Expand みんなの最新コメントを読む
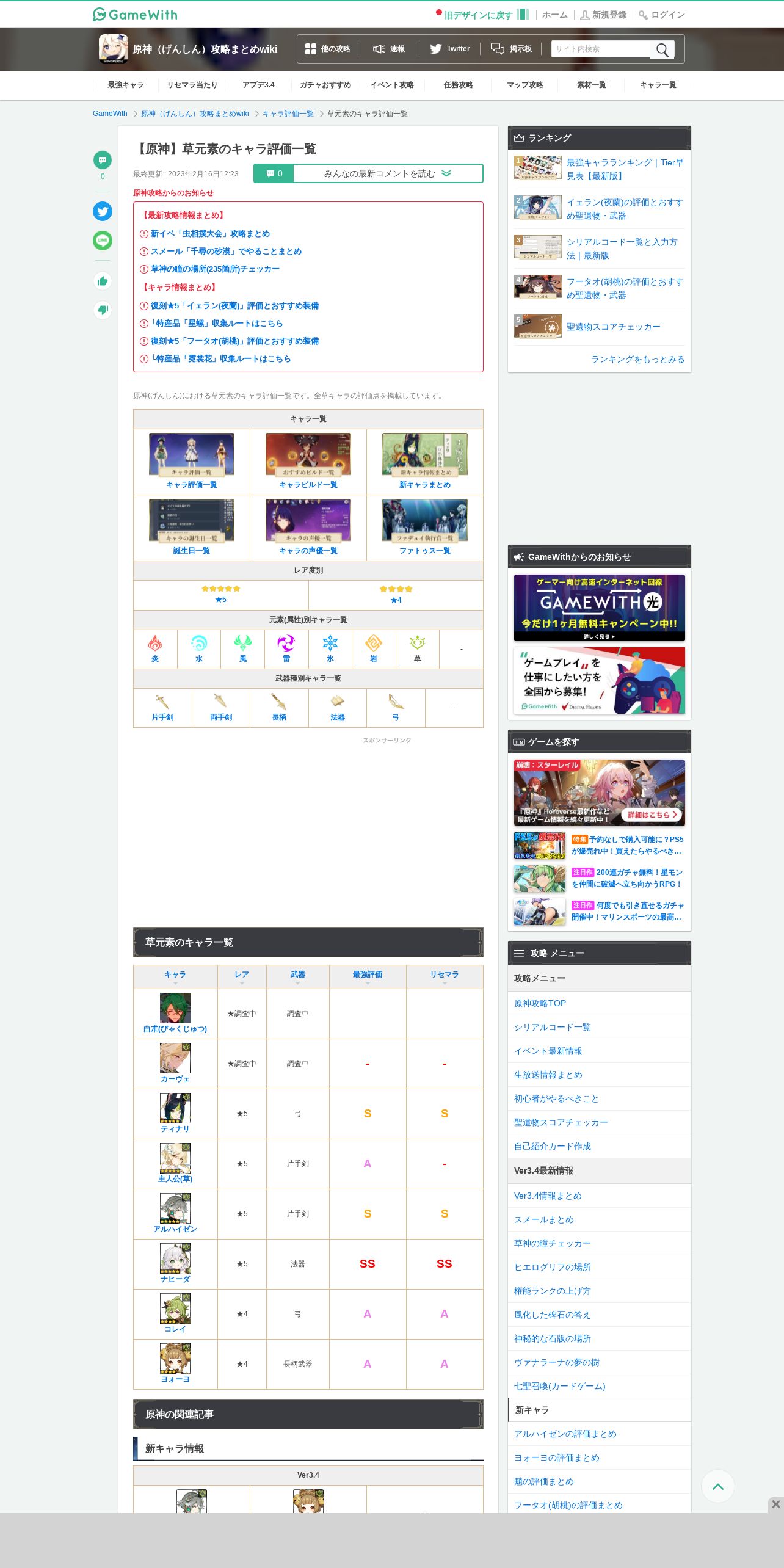Viewport: 784px width, 1568px height. pos(388,173)
